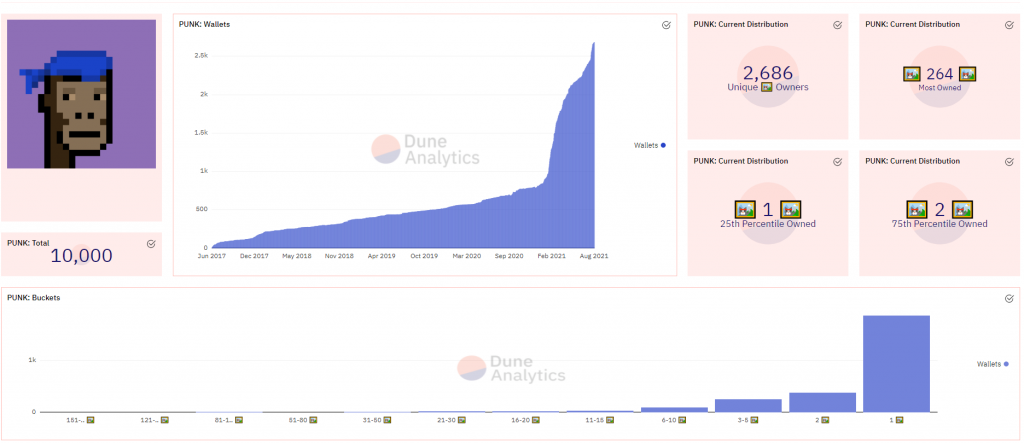Click the 2,686 Unique Owners value
Viewport: 1024px width, 443px height.
767,73
